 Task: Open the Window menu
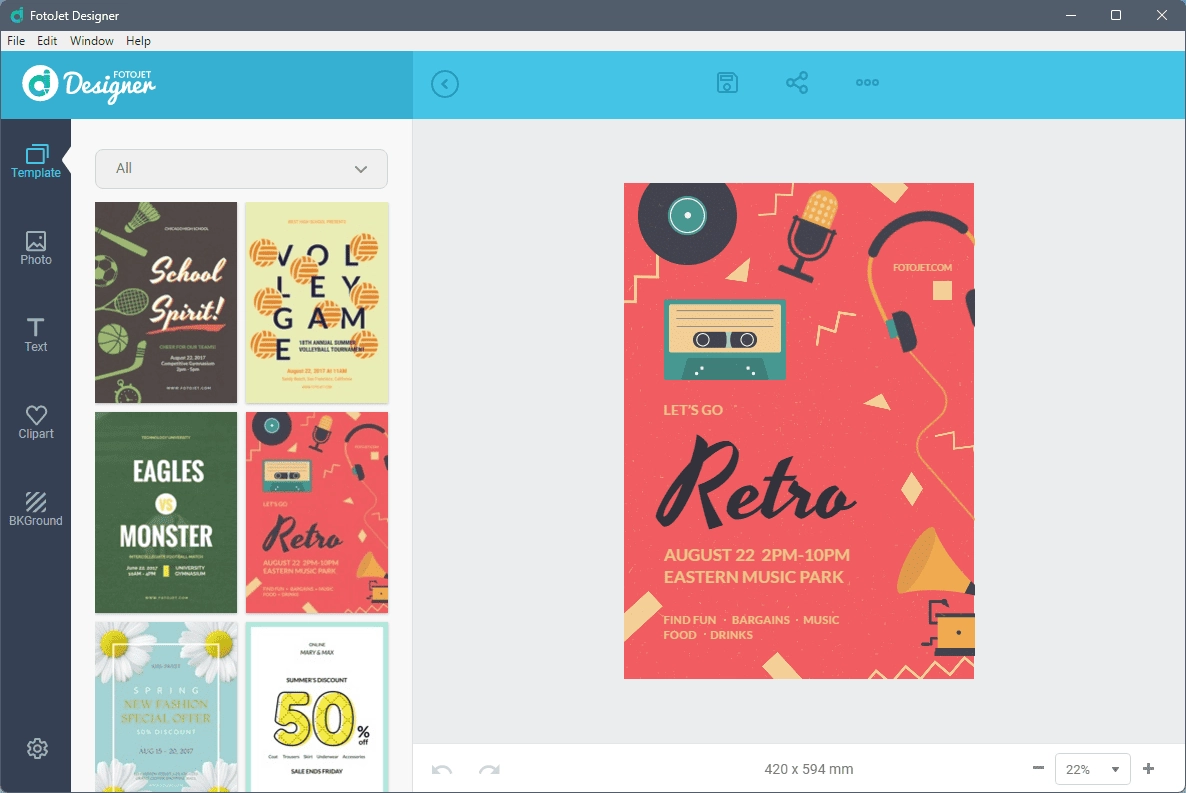[92, 41]
